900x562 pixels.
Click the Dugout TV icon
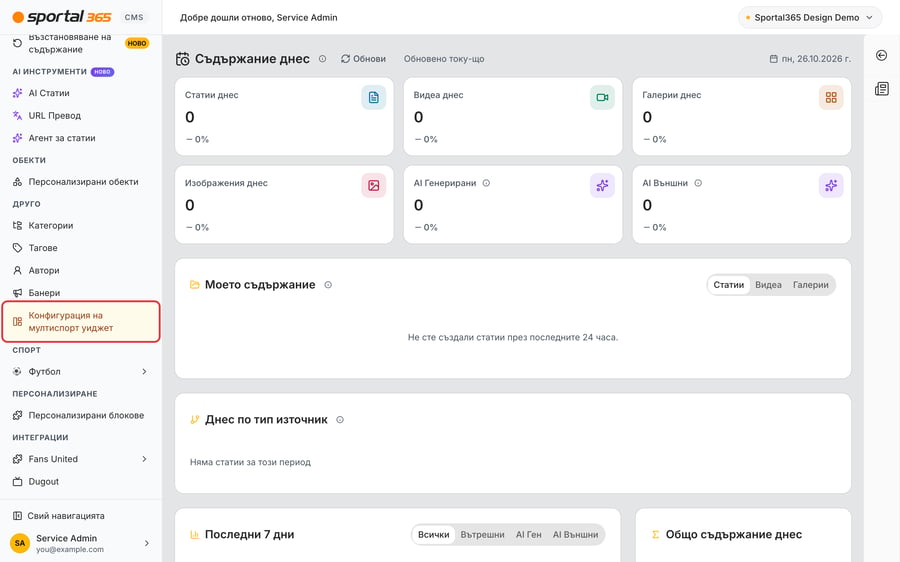pos(17,482)
